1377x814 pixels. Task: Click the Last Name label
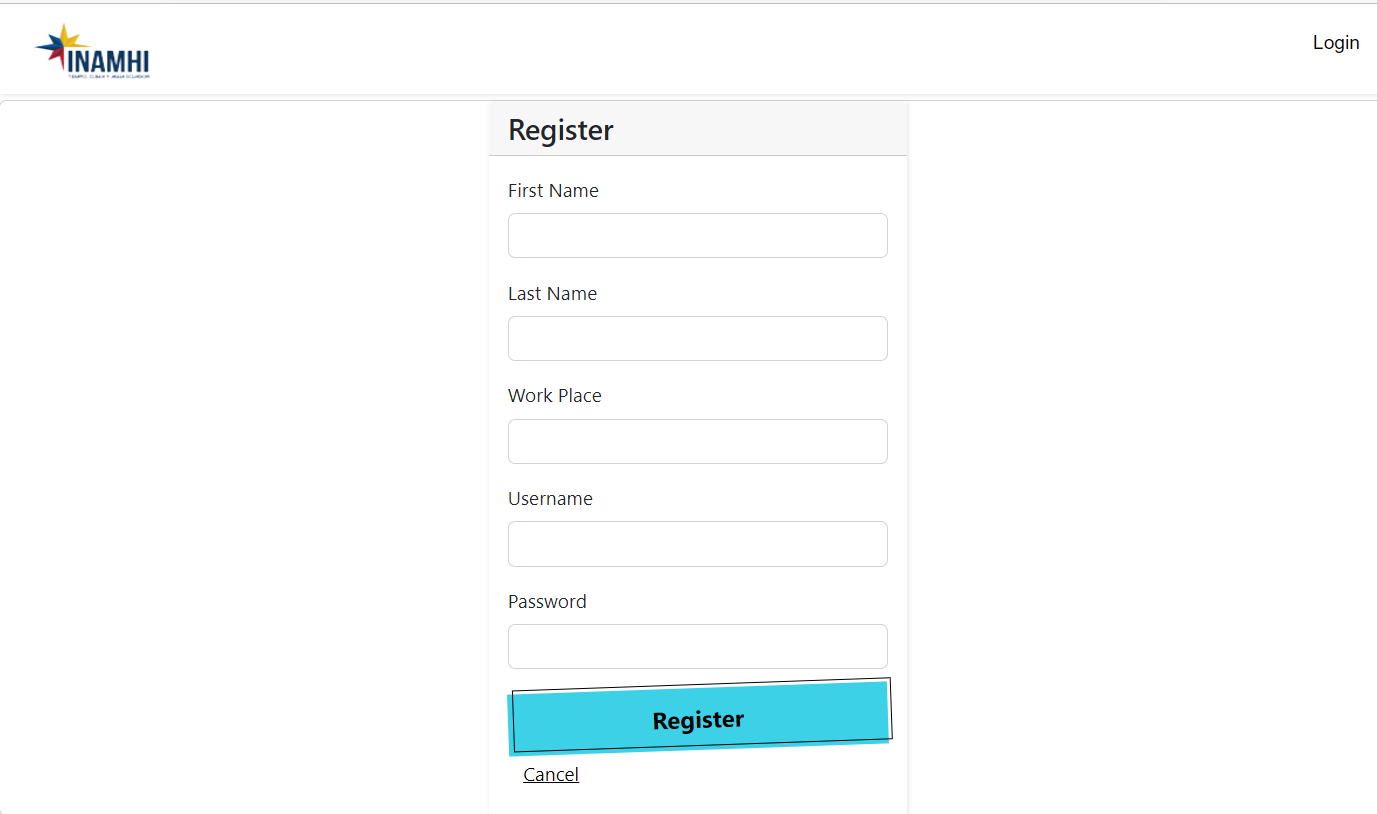[x=552, y=293]
